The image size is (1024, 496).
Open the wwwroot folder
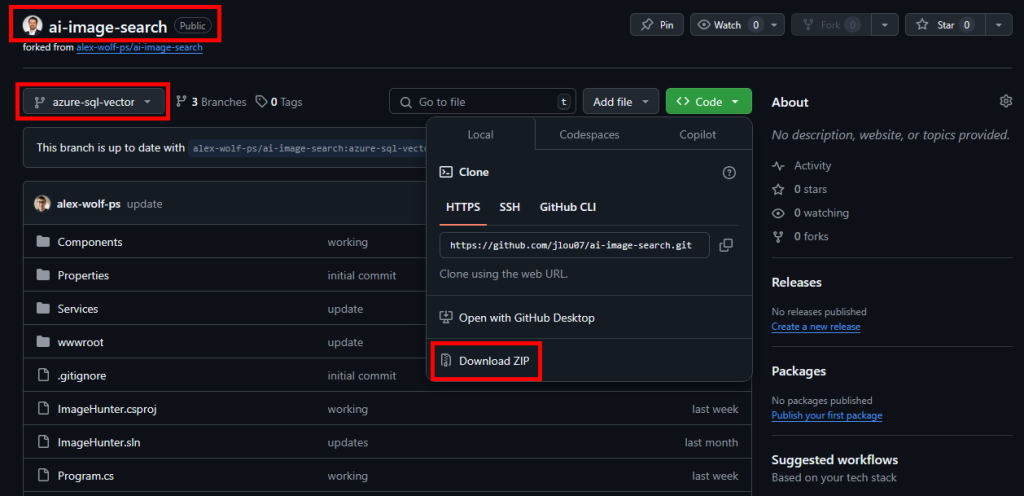80,342
